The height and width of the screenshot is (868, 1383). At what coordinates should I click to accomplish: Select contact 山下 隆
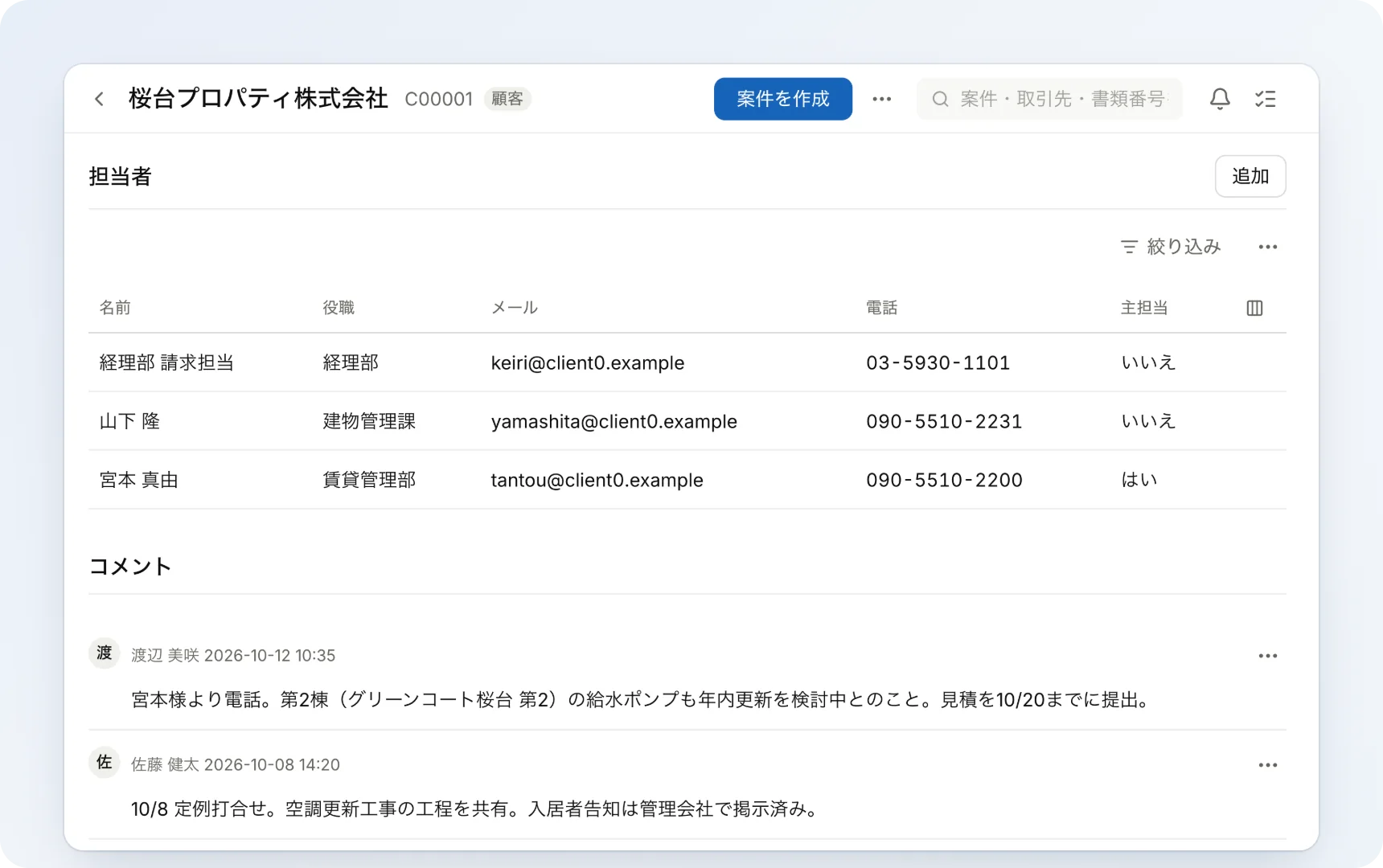tap(129, 421)
